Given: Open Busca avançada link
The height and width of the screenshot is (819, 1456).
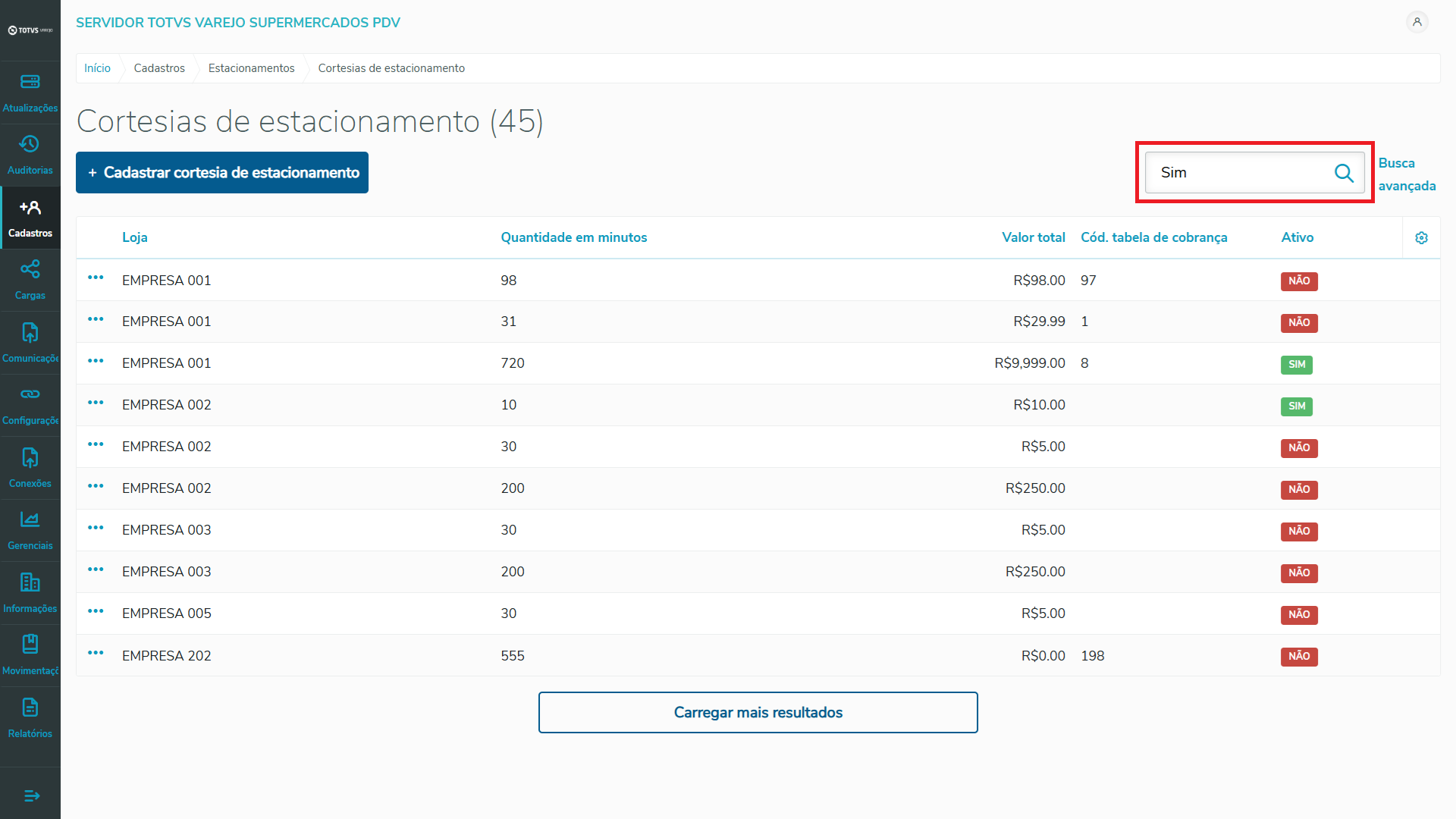Looking at the screenshot, I should tap(1406, 174).
